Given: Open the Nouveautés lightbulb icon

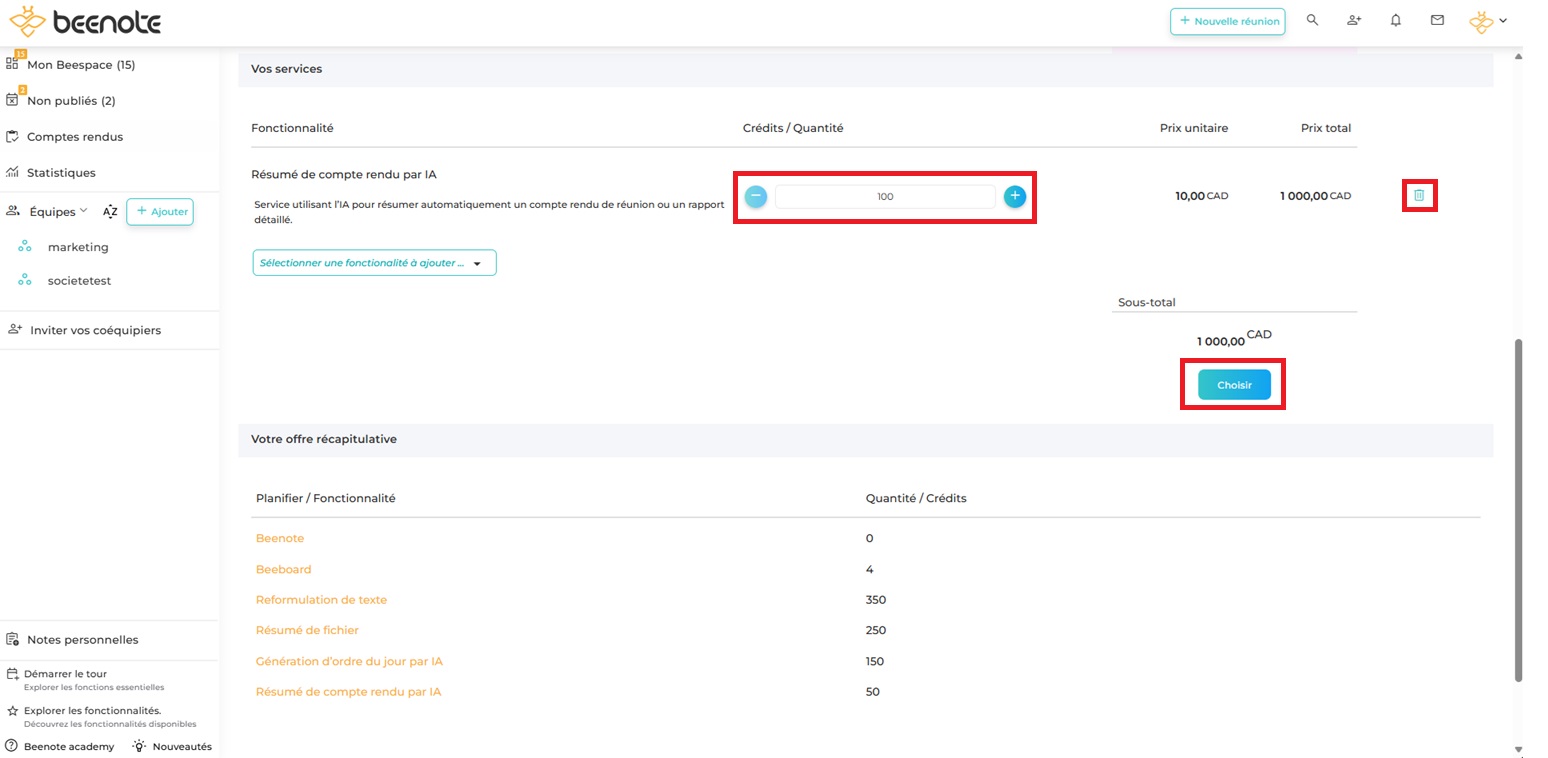Looking at the screenshot, I should point(140,746).
